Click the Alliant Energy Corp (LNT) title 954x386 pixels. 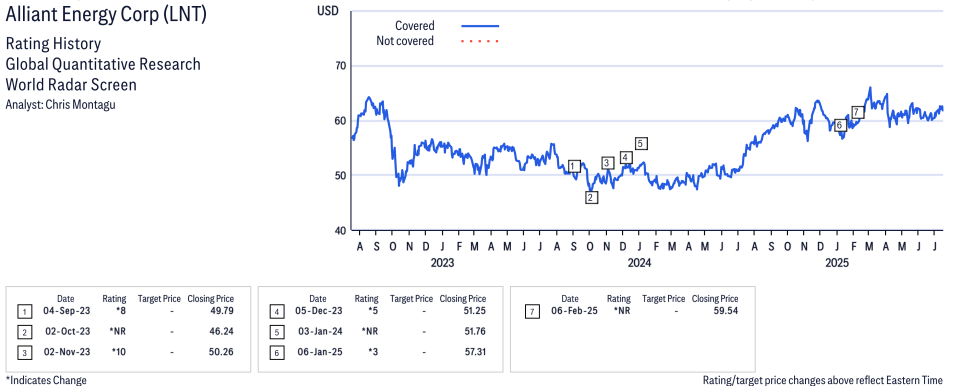106,15
